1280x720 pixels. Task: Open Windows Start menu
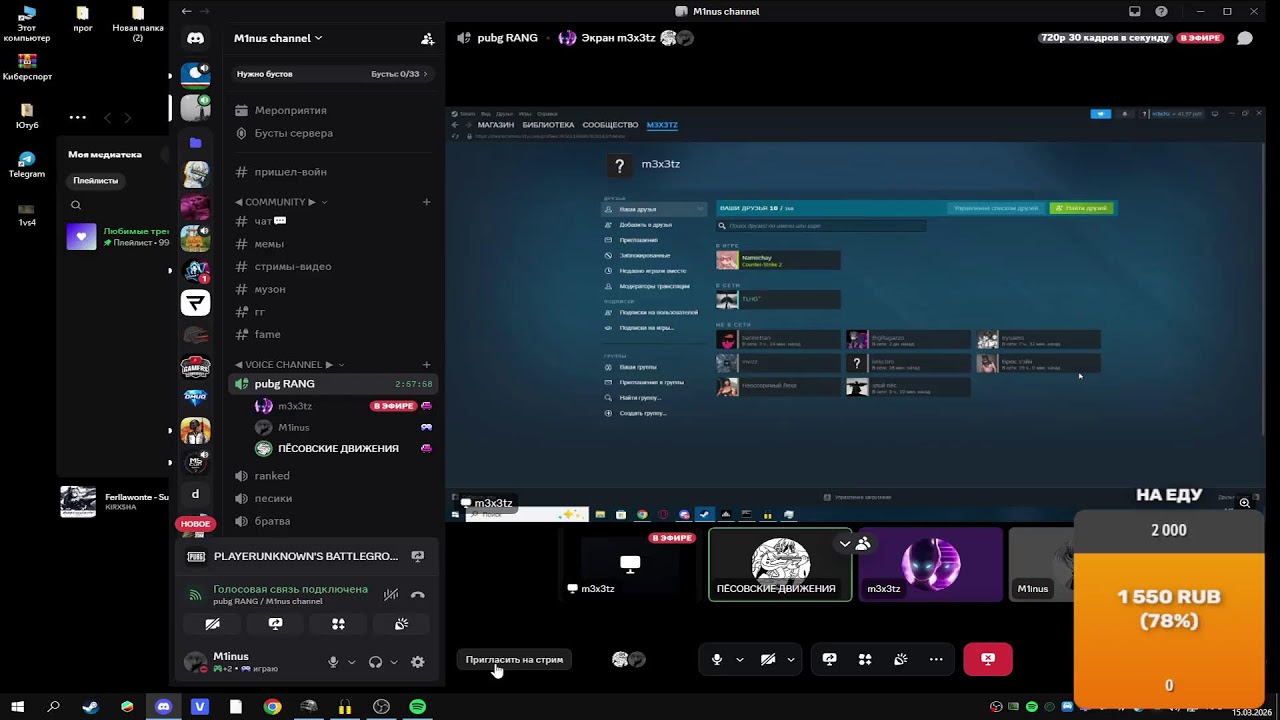pyautogui.click(x=17, y=707)
